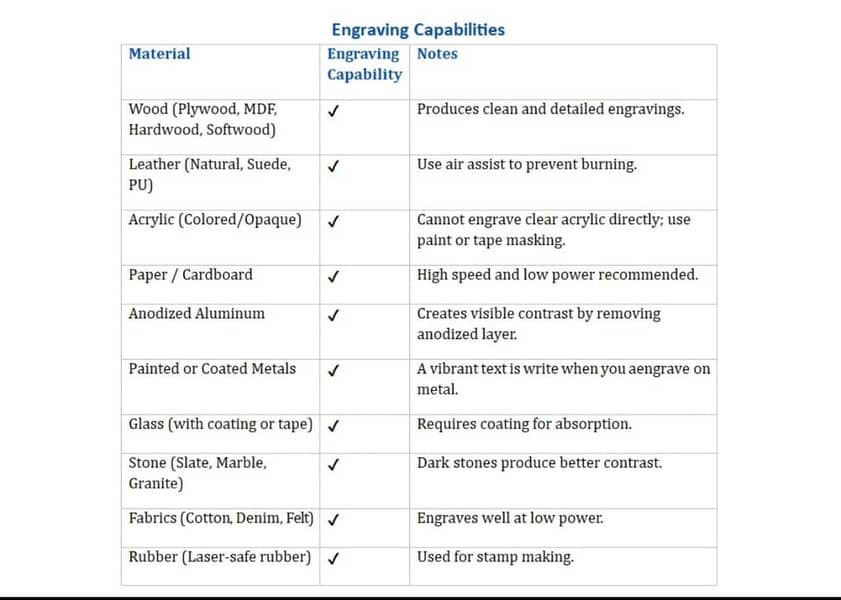The height and width of the screenshot is (600, 841).
Task: Click the 'Requires coating for absorption' note
Action: [x=524, y=424]
